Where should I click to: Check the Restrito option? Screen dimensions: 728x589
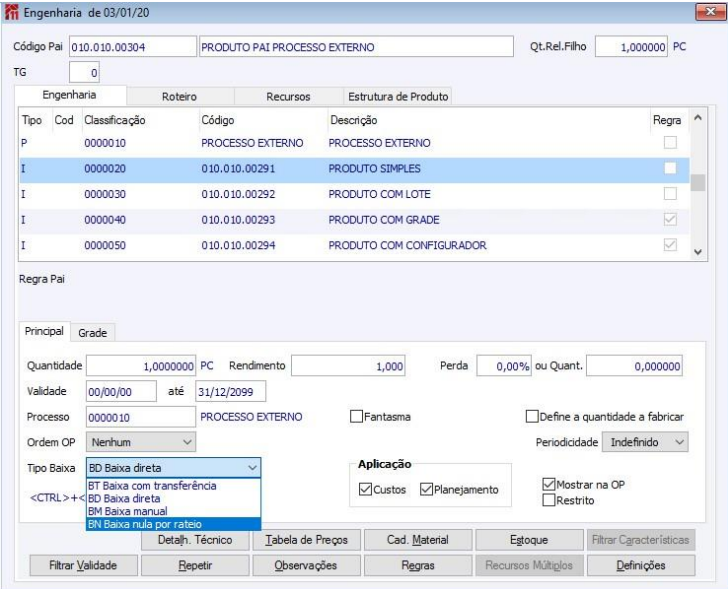[548, 500]
